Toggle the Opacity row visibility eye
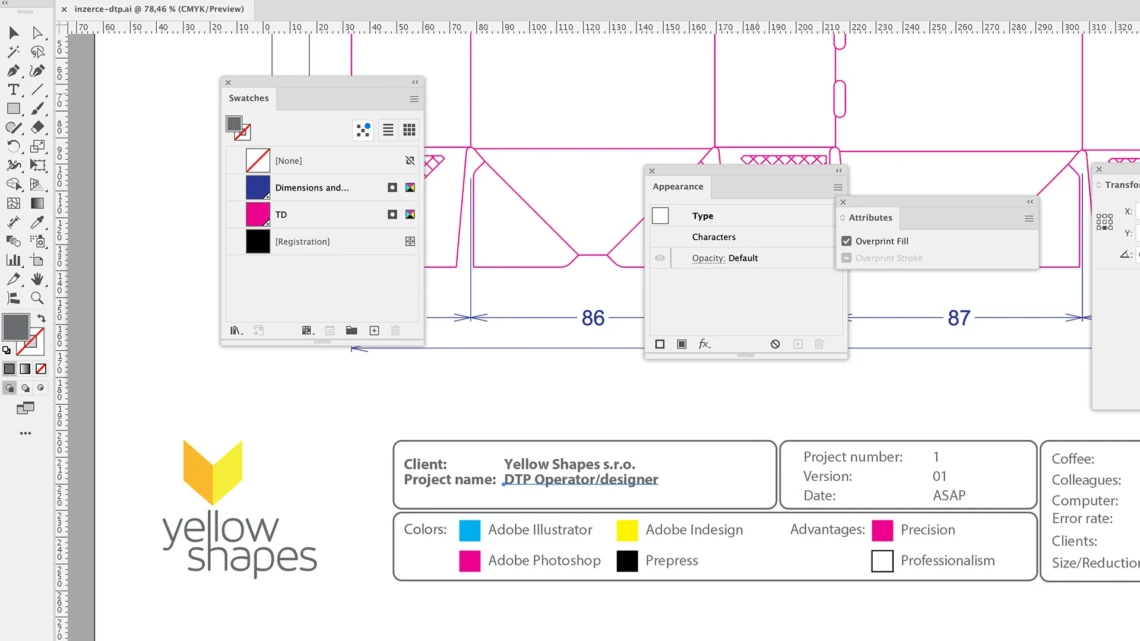The image size is (1140, 641). (x=659, y=258)
